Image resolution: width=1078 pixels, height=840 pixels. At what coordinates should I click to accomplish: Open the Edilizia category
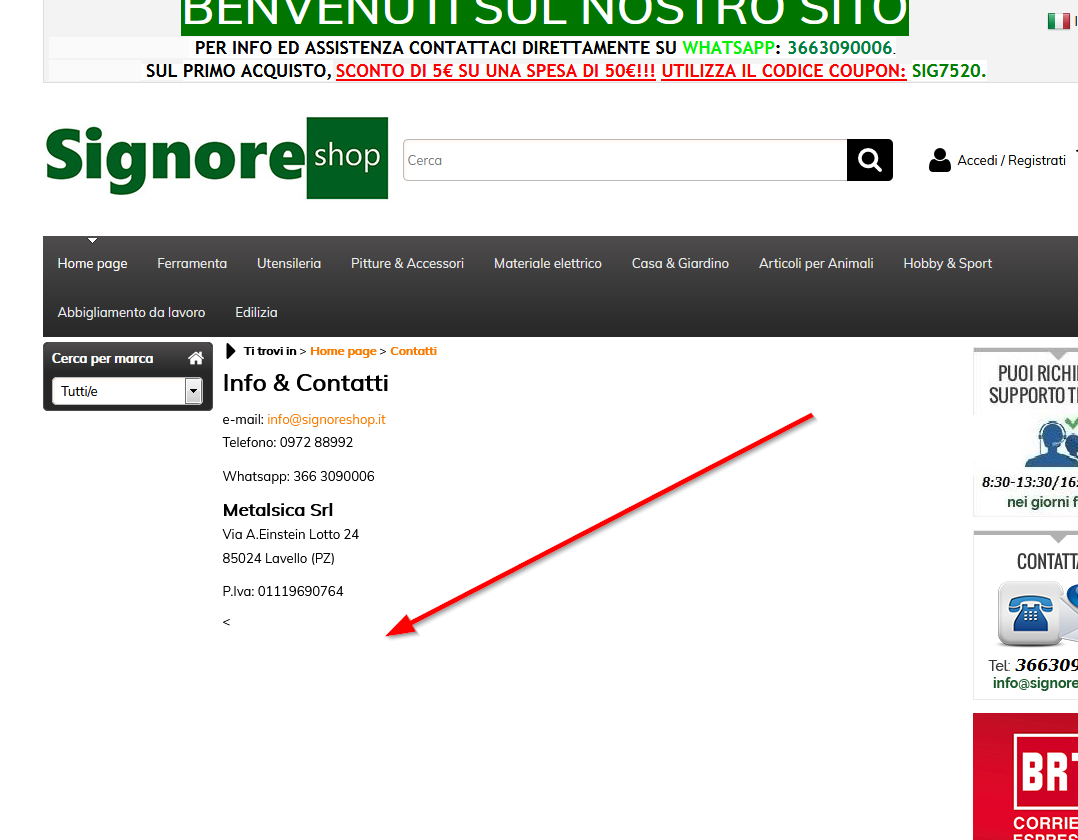coord(256,312)
